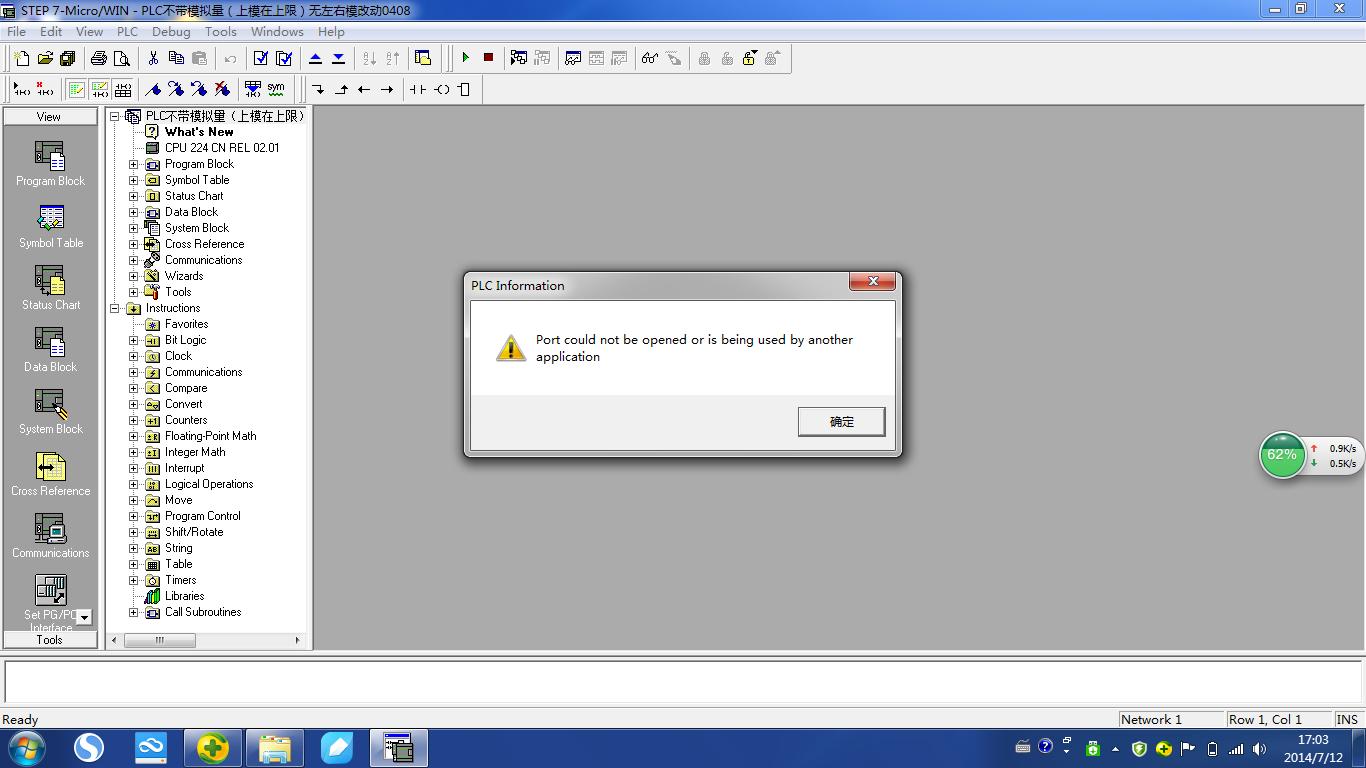Open the Debug menu
The height and width of the screenshot is (768, 1366).
tap(171, 31)
